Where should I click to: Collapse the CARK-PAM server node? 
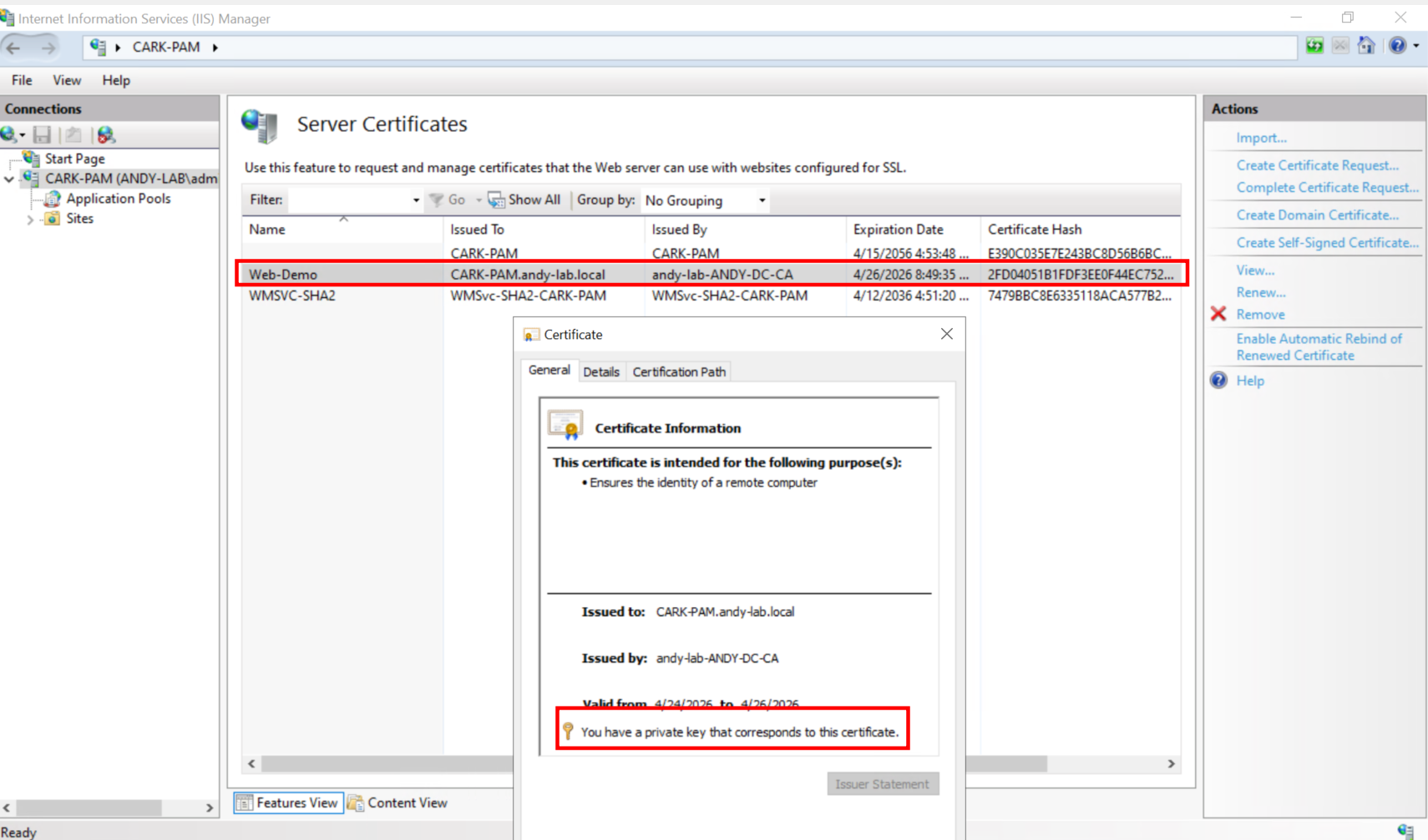pos(9,179)
